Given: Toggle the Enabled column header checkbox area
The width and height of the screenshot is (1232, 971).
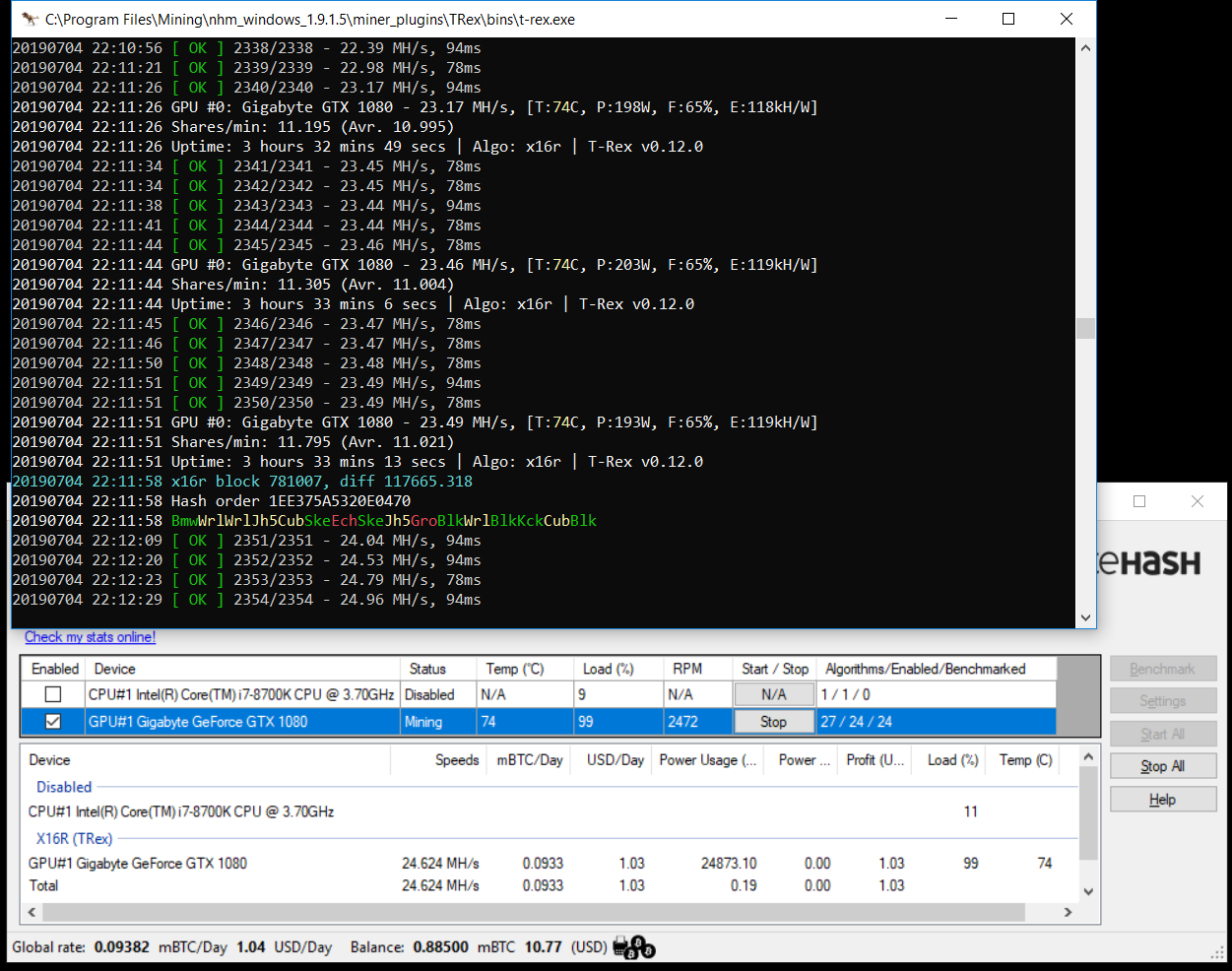Looking at the screenshot, I should [x=54, y=669].
